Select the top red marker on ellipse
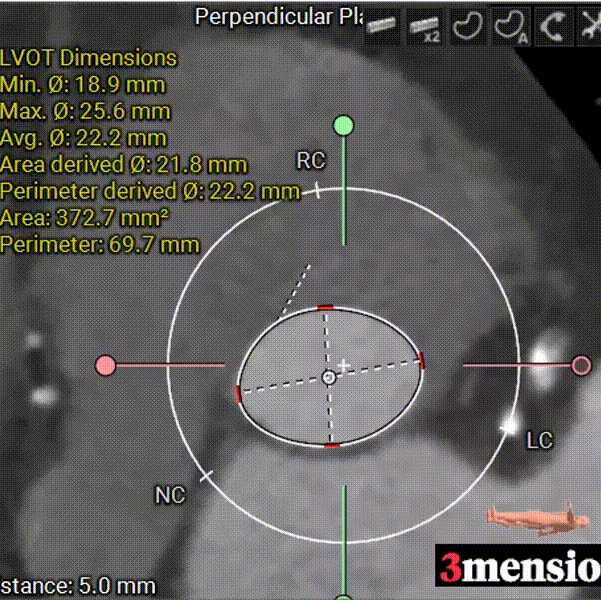Viewport: 601px width, 600px height. coord(325,307)
